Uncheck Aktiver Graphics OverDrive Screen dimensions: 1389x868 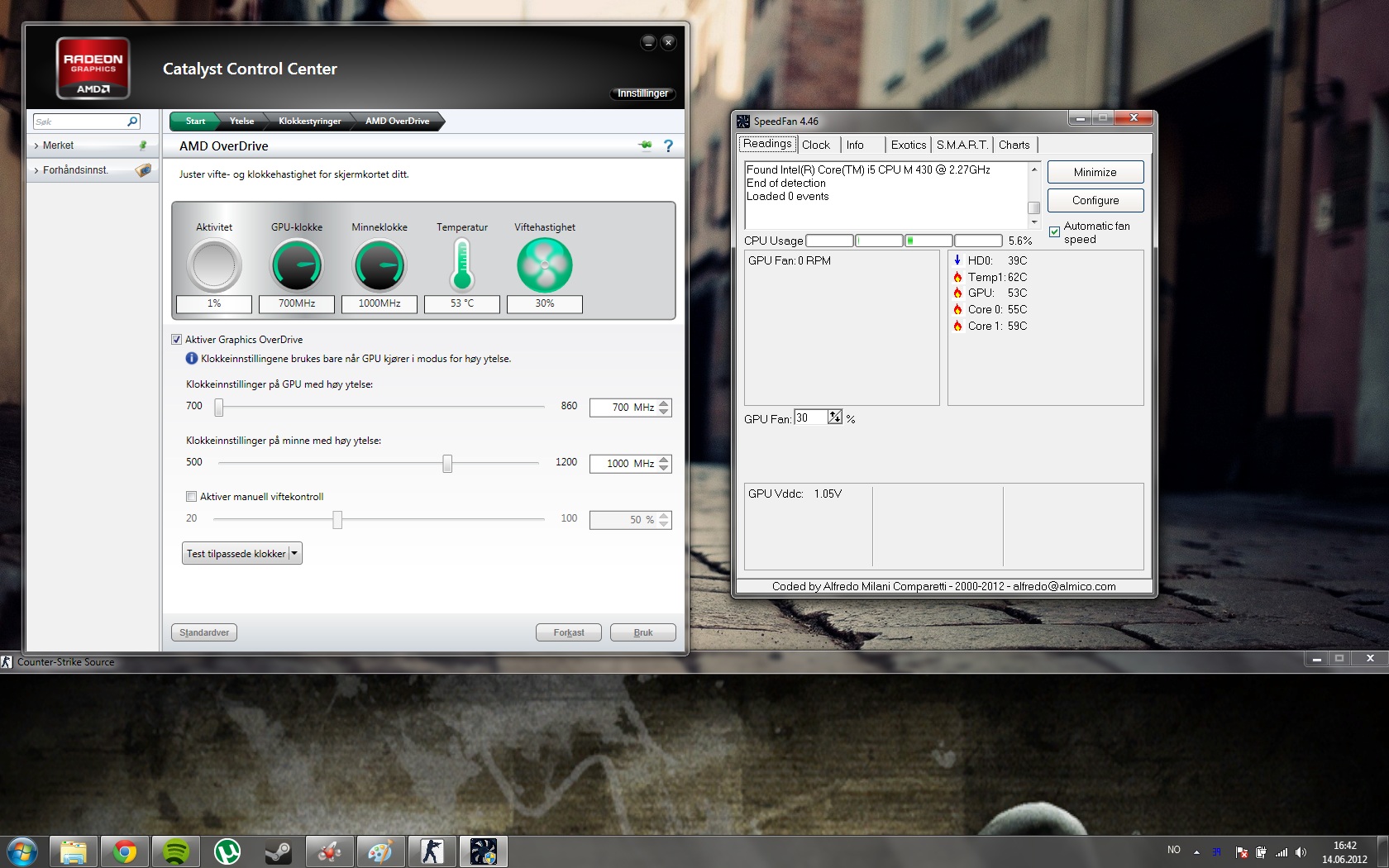(177, 340)
